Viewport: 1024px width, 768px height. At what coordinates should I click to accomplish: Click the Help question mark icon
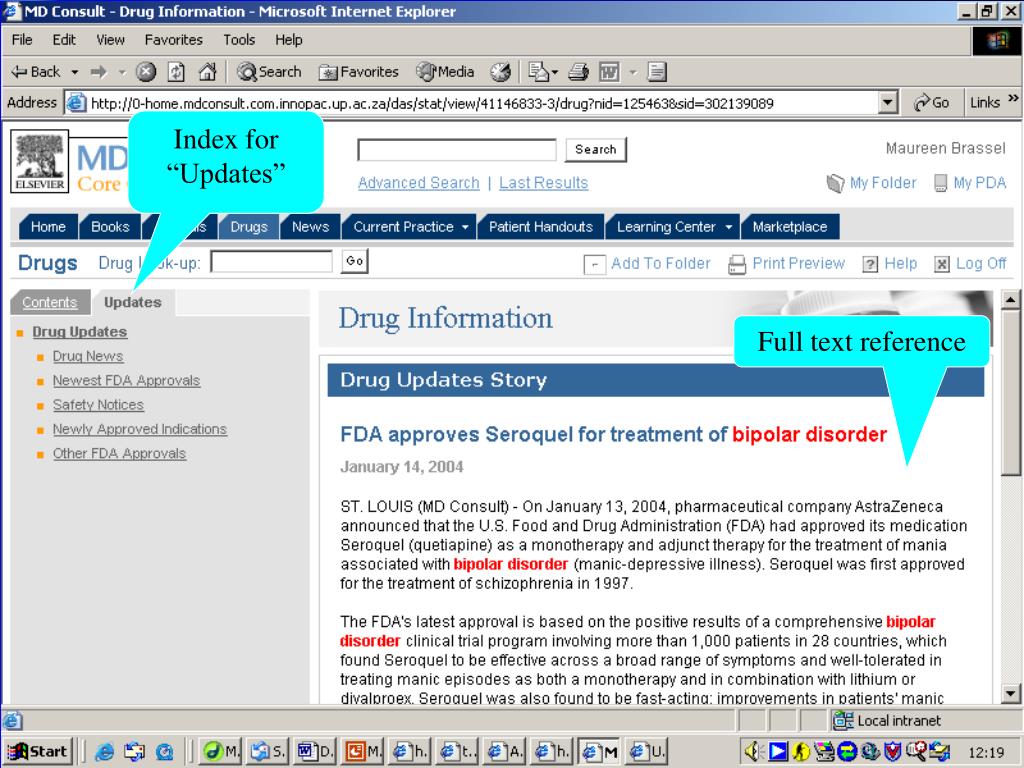click(x=870, y=264)
